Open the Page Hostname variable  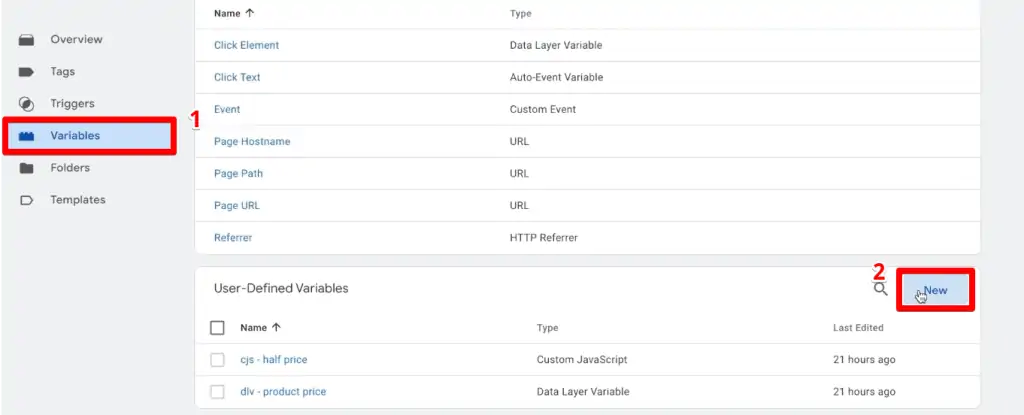[x=252, y=141]
